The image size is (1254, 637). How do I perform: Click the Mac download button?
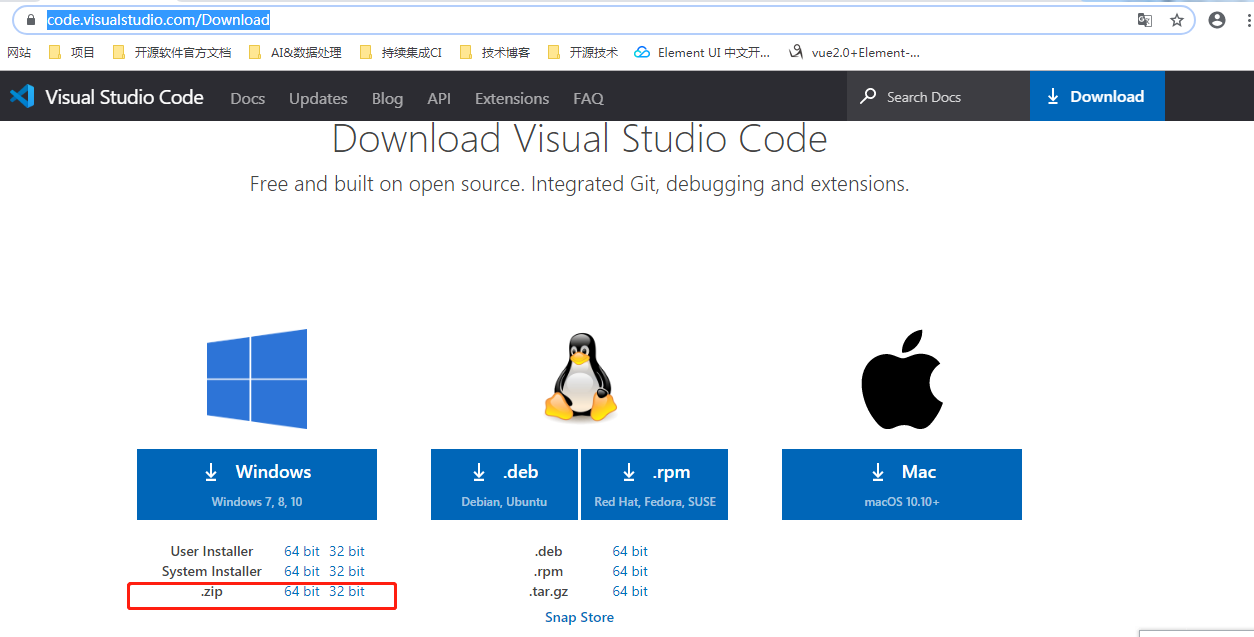tap(902, 485)
